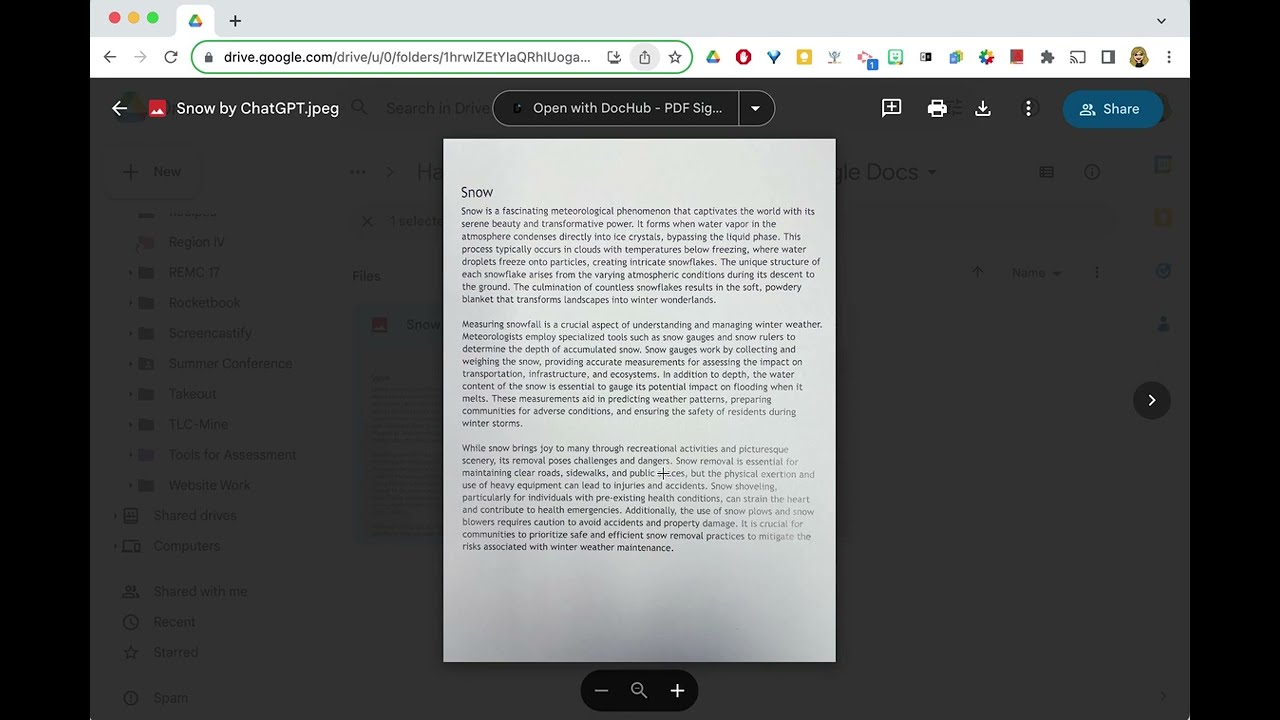Click the Google Drive extension icon
The height and width of the screenshot is (720, 1280).
[x=713, y=57]
